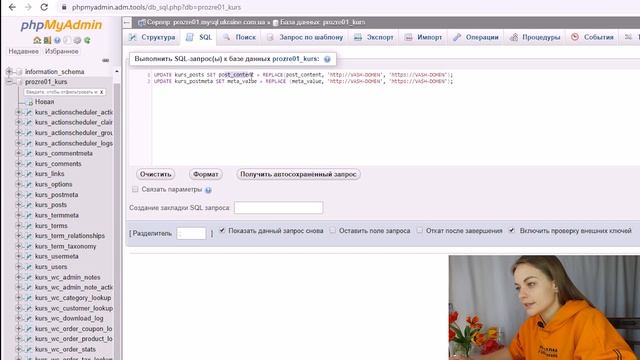Expand the kurs_posts table node

(18, 205)
